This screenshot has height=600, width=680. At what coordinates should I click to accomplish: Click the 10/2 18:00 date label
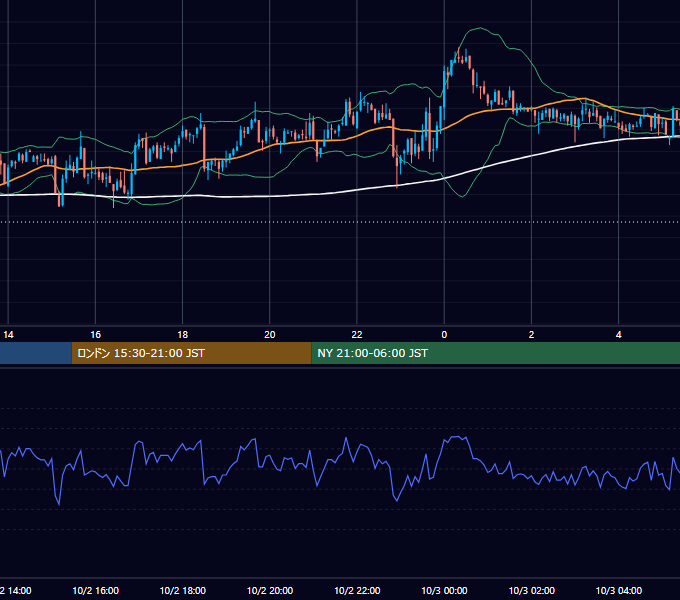183,590
